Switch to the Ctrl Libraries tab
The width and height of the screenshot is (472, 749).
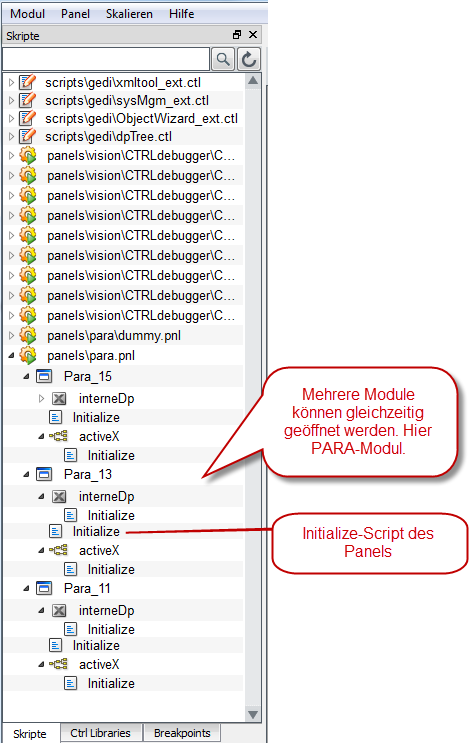pos(101,733)
